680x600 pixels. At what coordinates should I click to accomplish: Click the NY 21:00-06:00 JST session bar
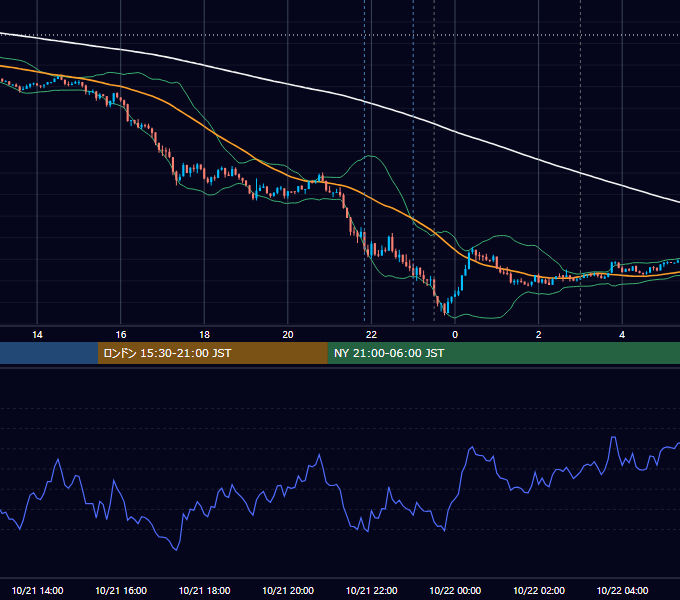point(503,353)
